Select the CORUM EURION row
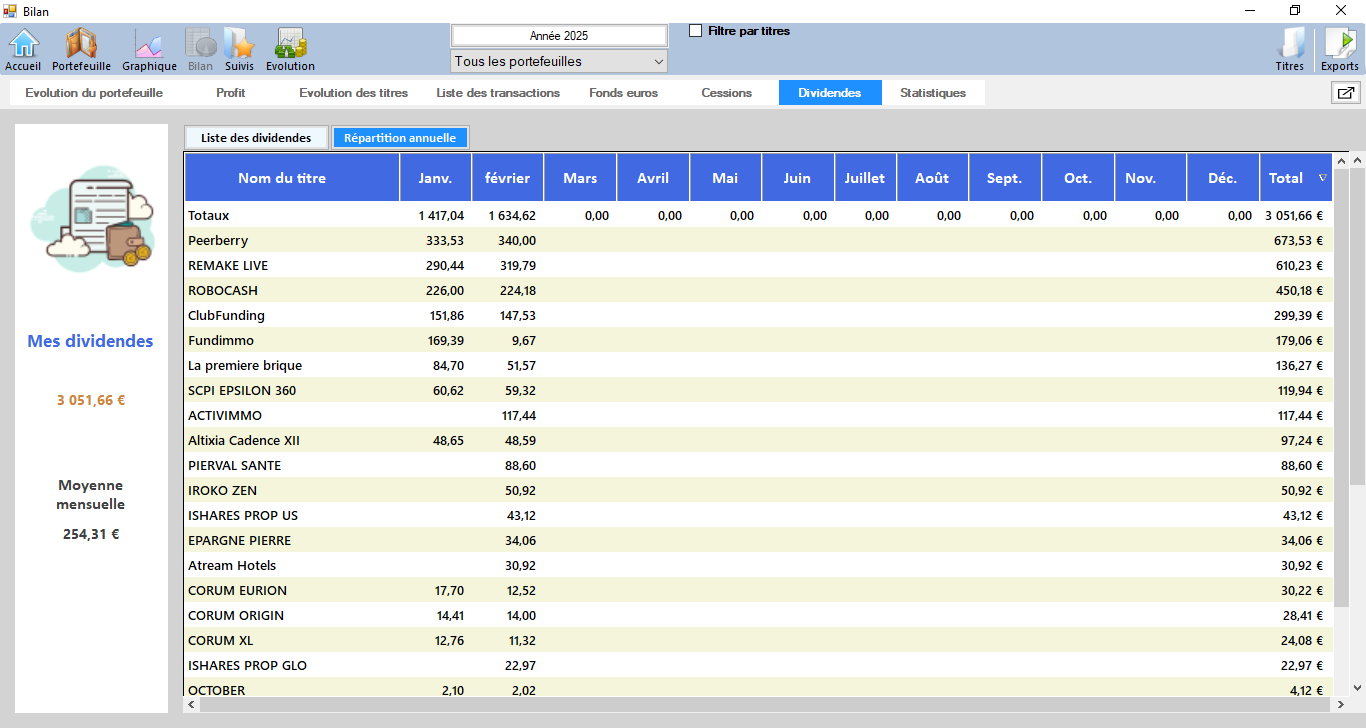Image resolution: width=1366 pixels, height=728 pixels. click(x=758, y=590)
